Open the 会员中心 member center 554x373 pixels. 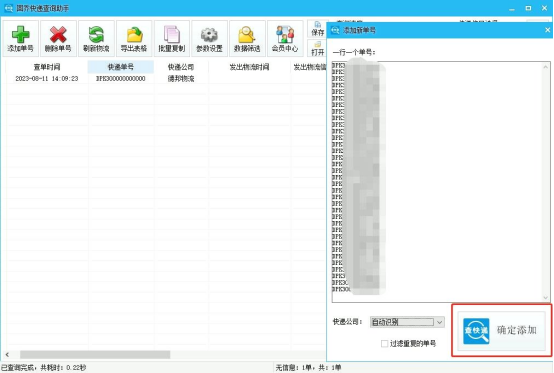pos(285,39)
